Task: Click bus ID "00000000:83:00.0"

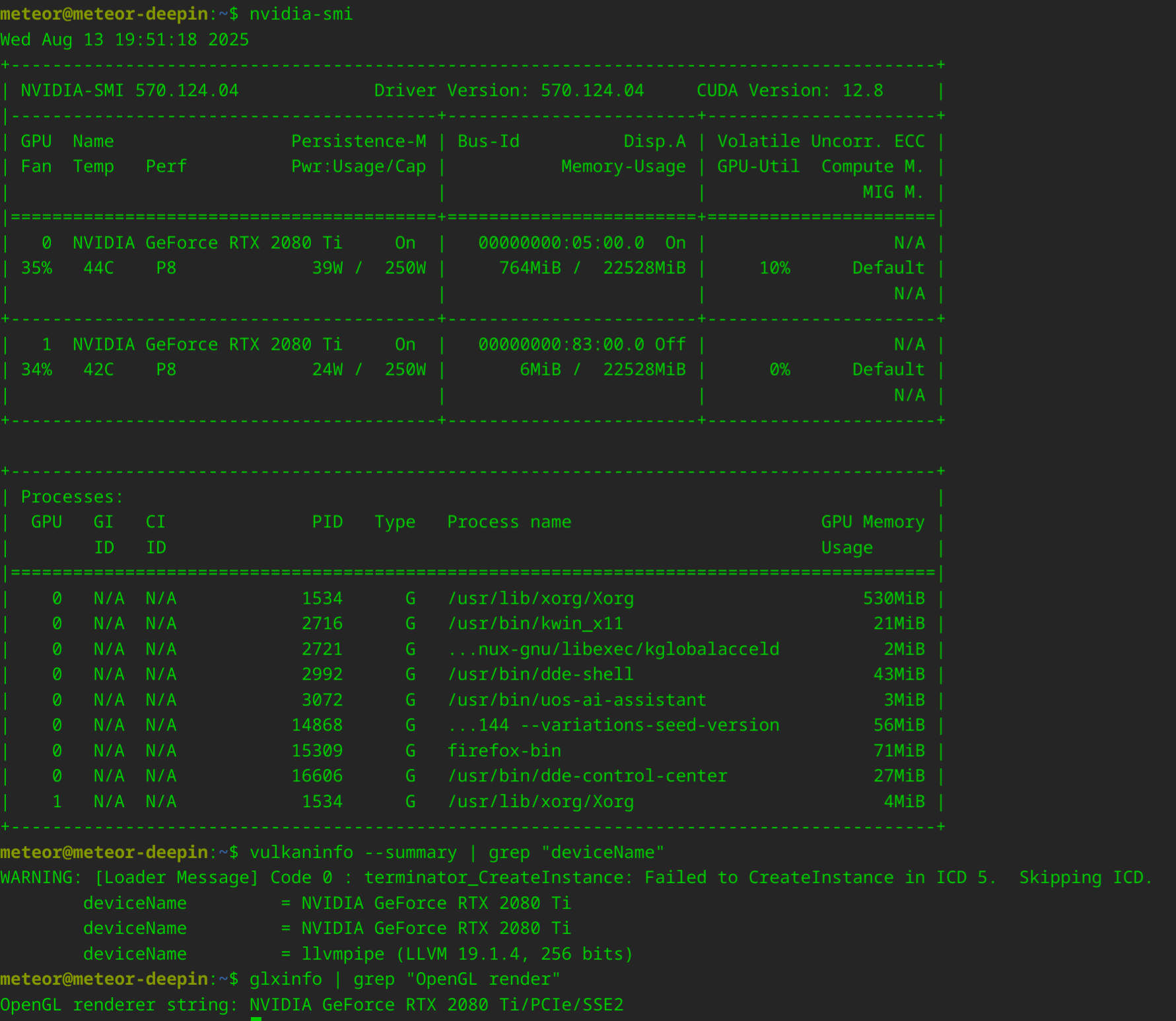Action: tap(561, 345)
